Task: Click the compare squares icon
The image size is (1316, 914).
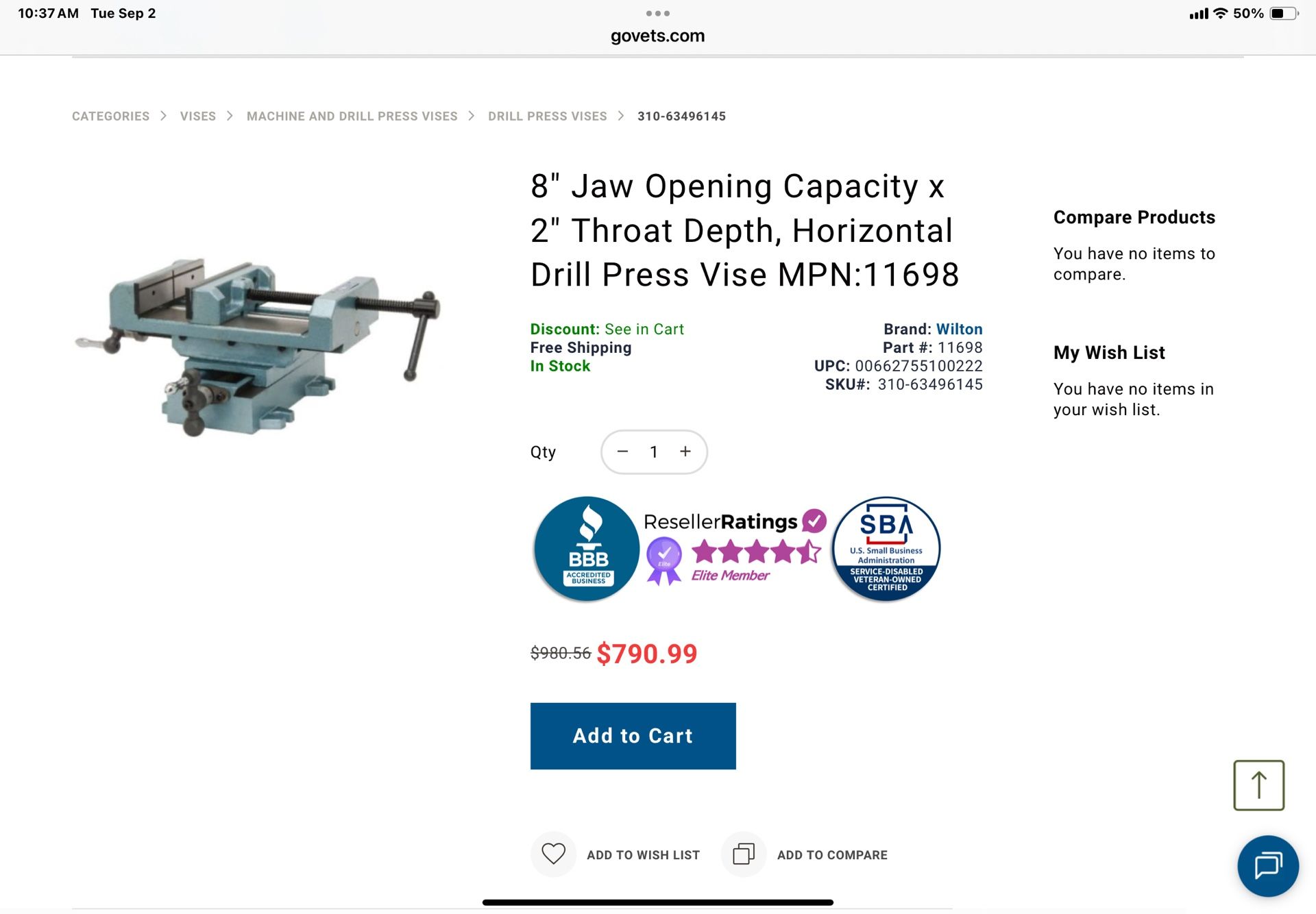Action: [744, 854]
